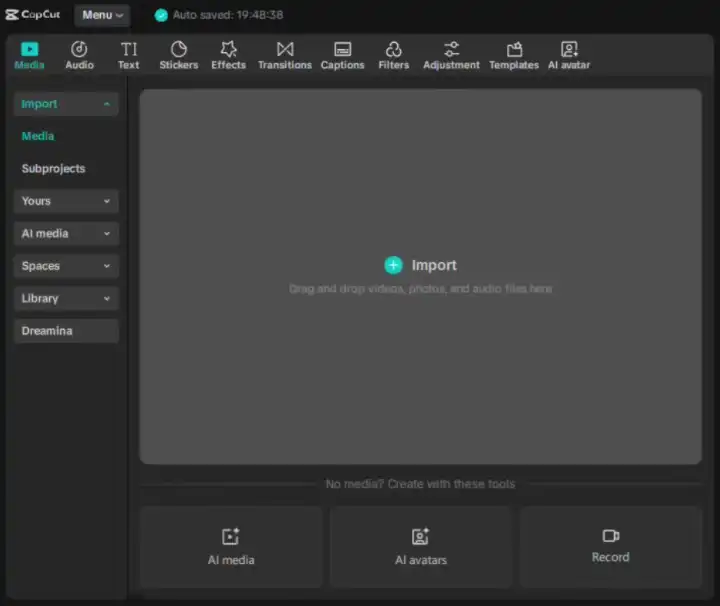Open the Stickers panel icon
Viewport: 720px width, 606px height.
[x=179, y=49]
